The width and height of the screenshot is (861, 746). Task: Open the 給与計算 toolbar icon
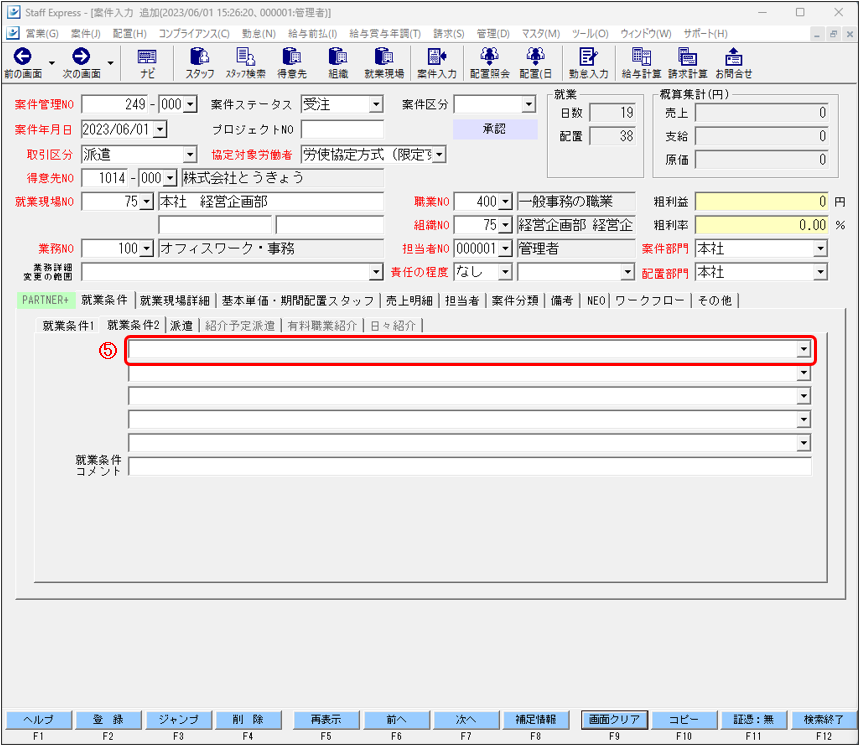[x=641, y=57]
